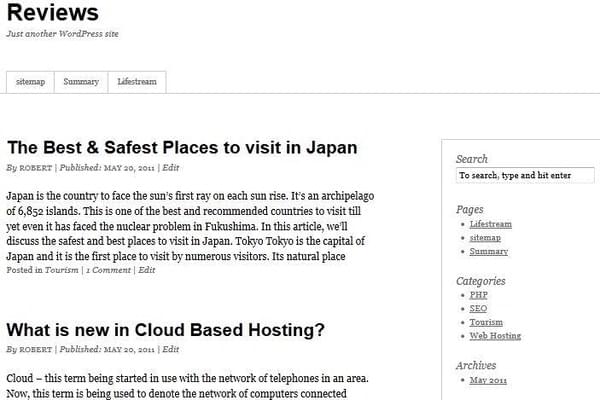Viewport: 600px width, 400px height.
Task: Open Summary in the sidebar Pages list
Action: [x=489, y=251]
